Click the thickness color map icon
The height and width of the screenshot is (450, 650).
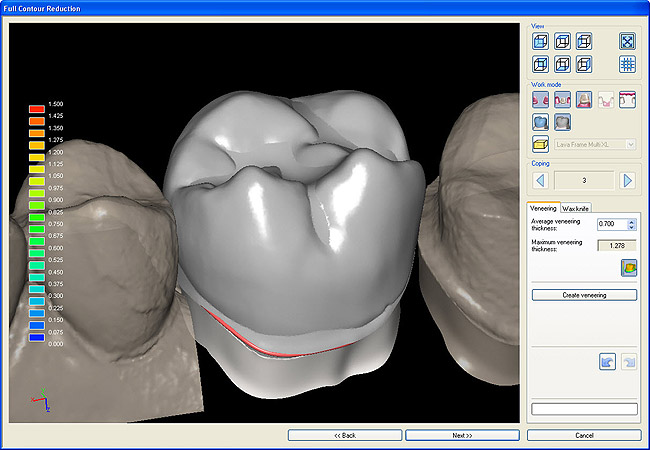point(629,268)
